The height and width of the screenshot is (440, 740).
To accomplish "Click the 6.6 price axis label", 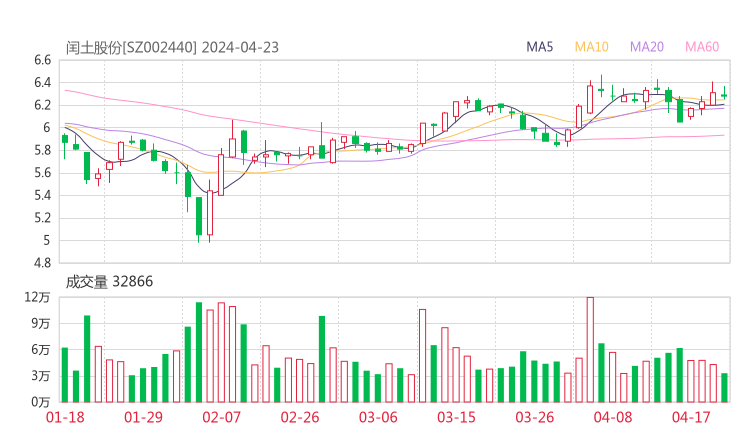I will (42, 60).
